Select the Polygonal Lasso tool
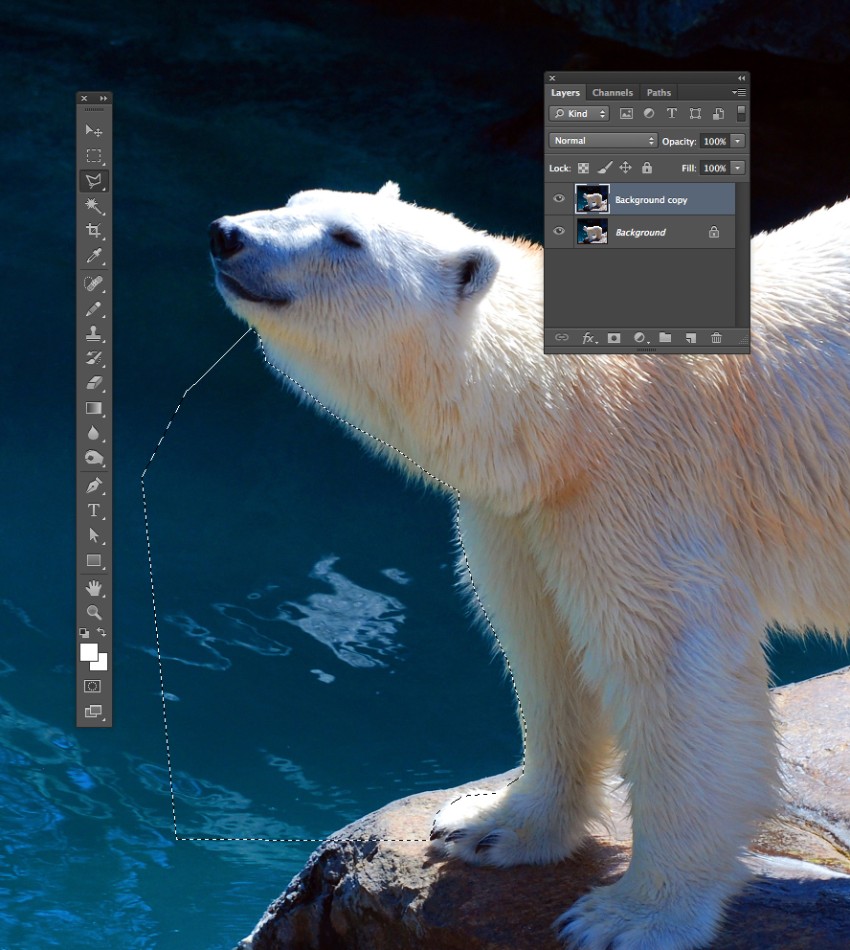 point(93,181)
